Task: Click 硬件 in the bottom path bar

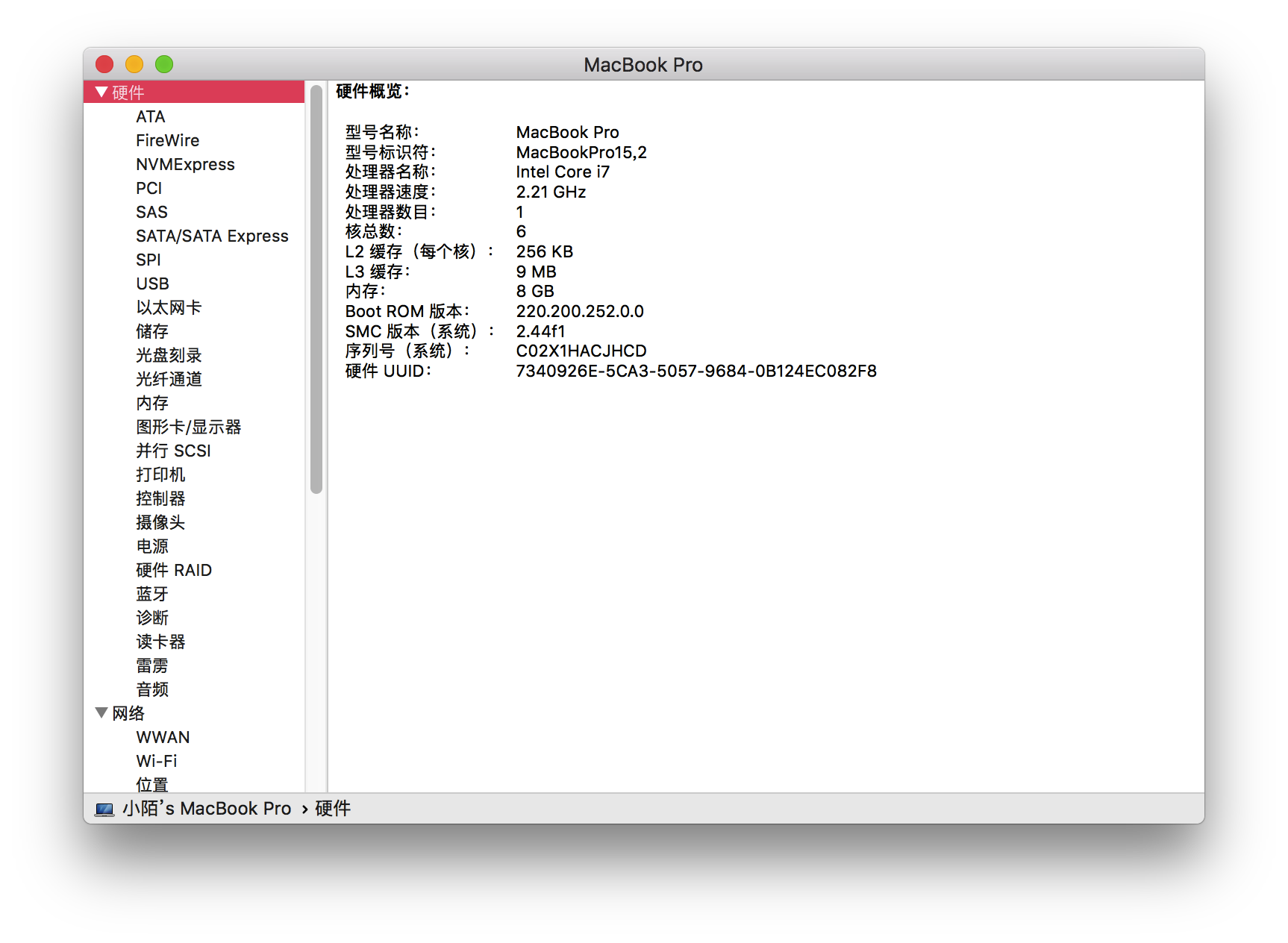Action: coord(333,809)
